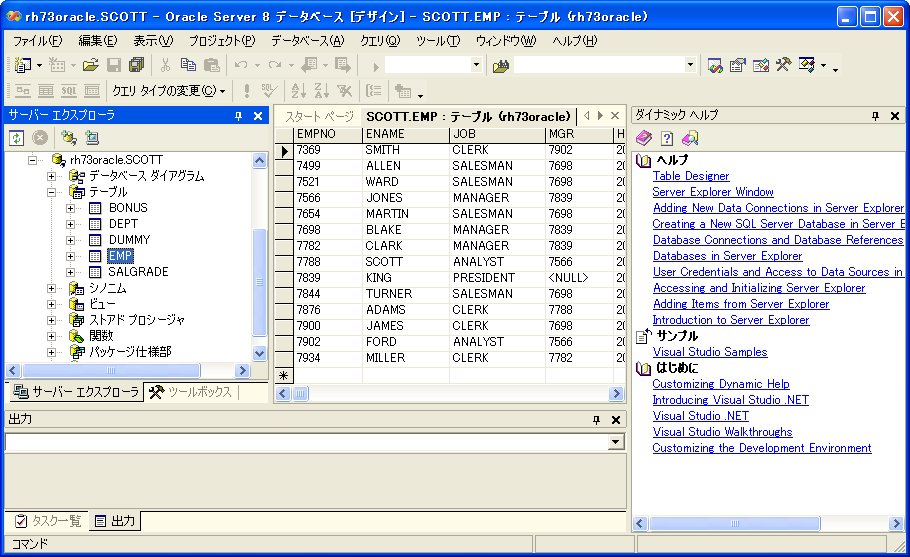Open the Table Designer help link
The image size is (910, 557).
pos(691,176)
